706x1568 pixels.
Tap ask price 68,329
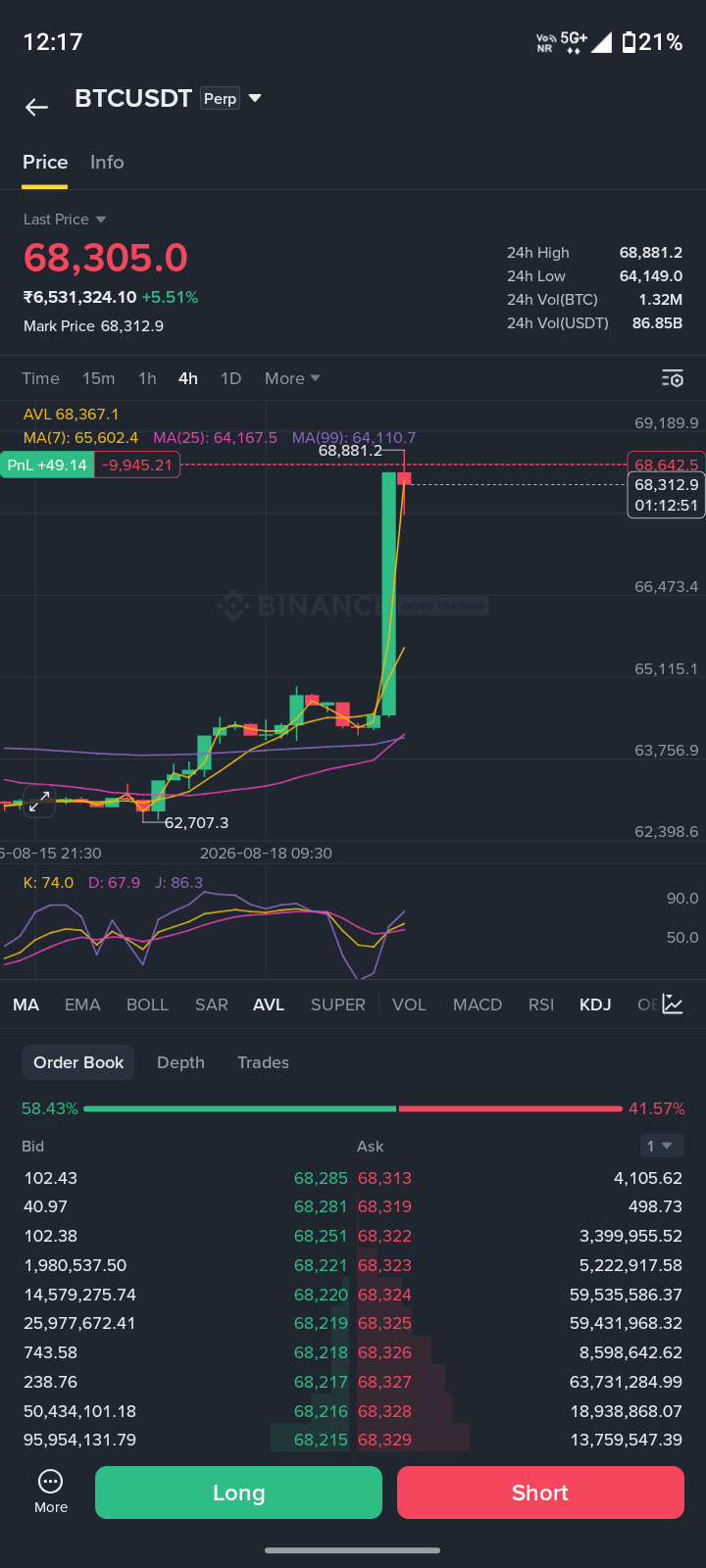point(384,1440)
